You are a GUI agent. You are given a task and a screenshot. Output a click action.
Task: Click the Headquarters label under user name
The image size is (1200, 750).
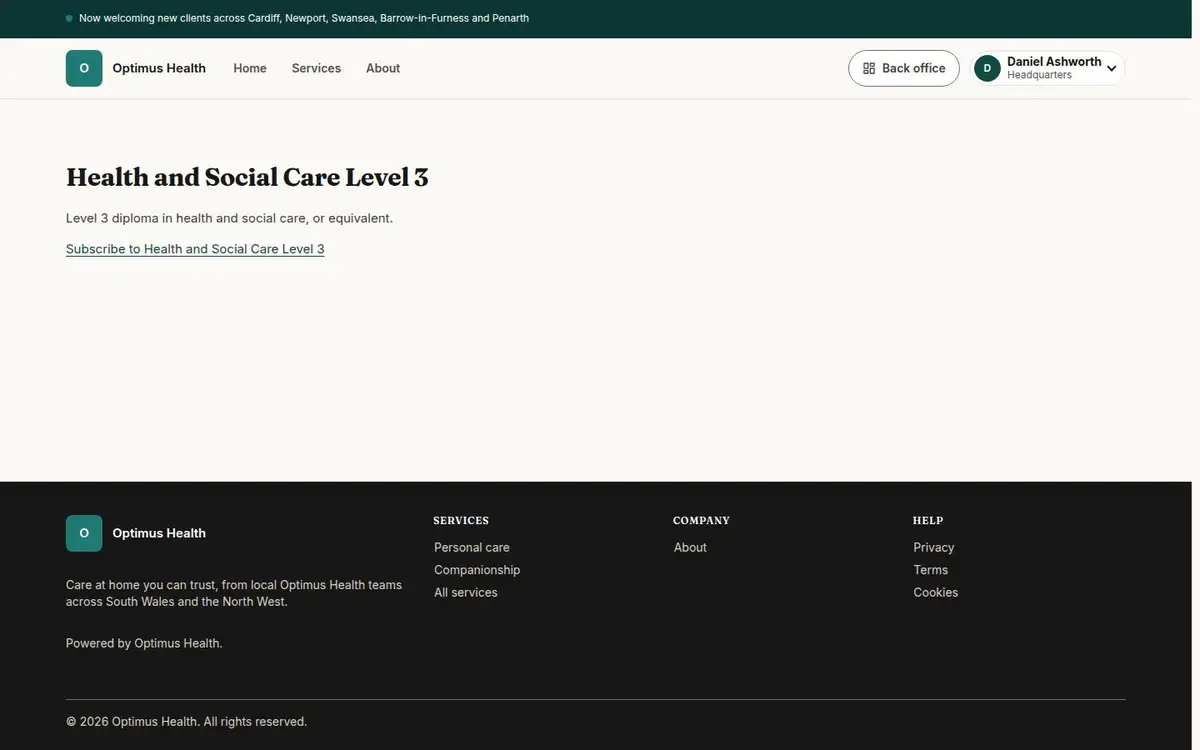pos(1039,75)
